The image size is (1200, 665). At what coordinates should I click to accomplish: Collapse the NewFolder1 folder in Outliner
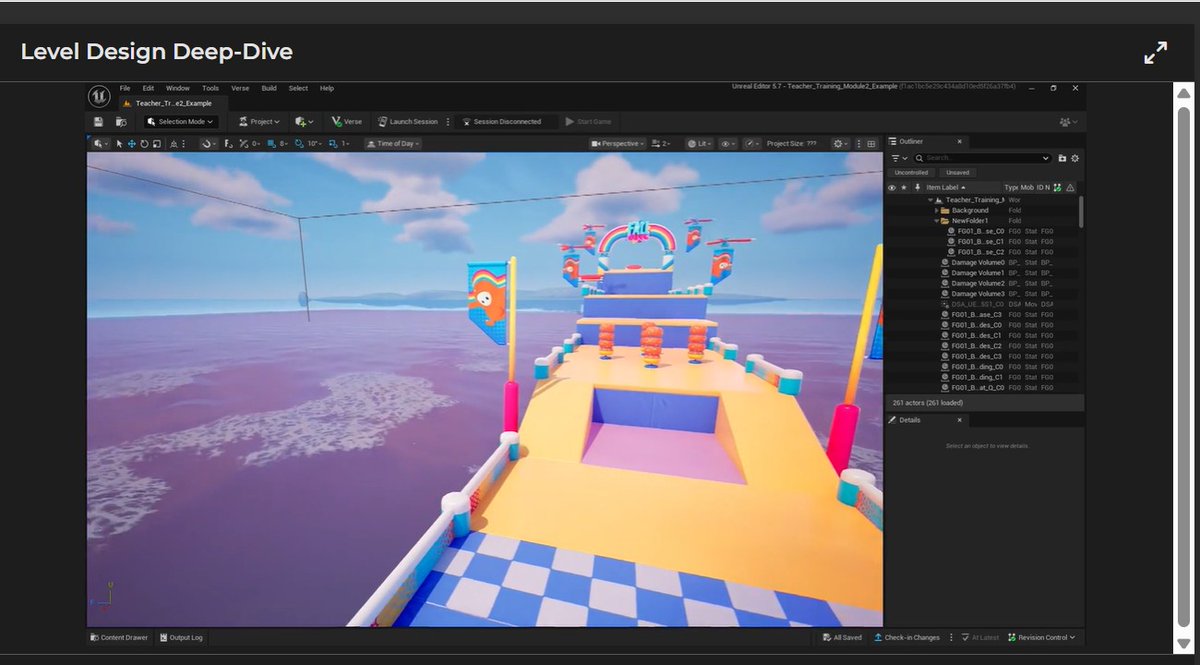coord(937,221)
